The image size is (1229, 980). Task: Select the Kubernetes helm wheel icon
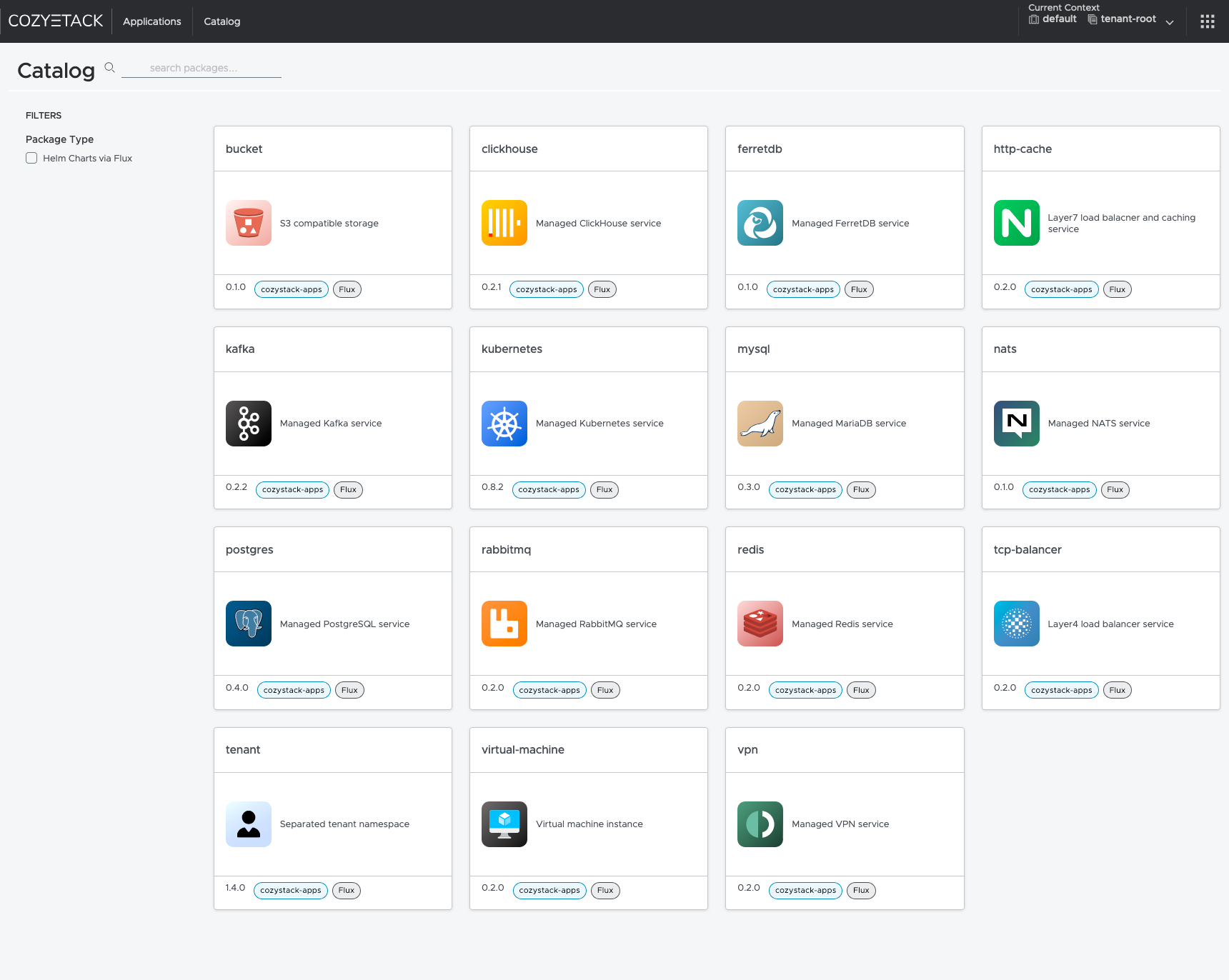coord(504,423)
